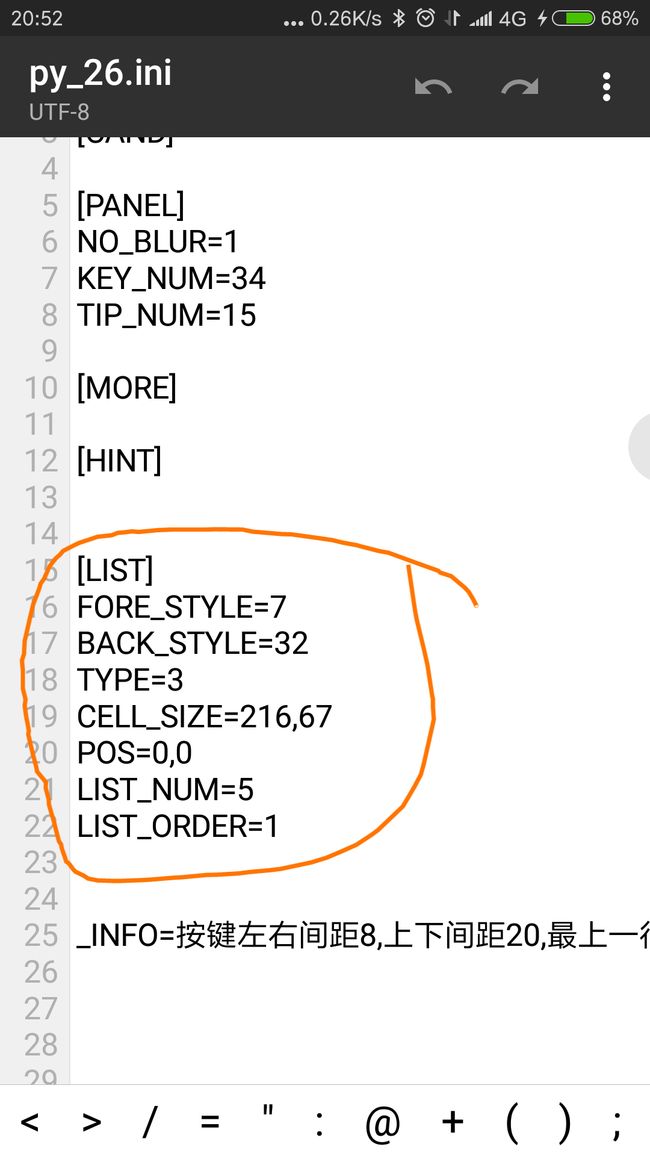Tap the undo arrow icon
Image resolution: width=650 pixels, height=1156 pixels.
click(x=433, y=87)
